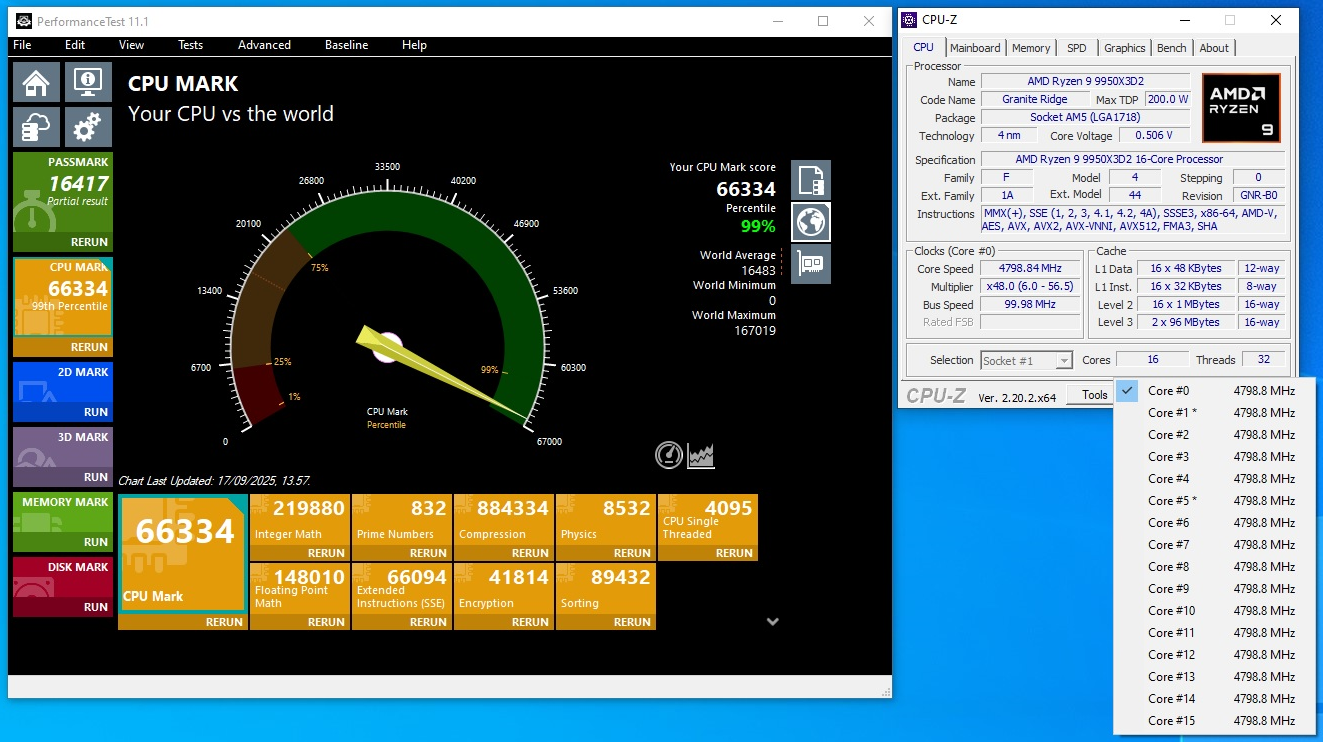
Task: Click the AMD Ryzen 9 logo in CPU-Z
Action: tap(1241, 107)
